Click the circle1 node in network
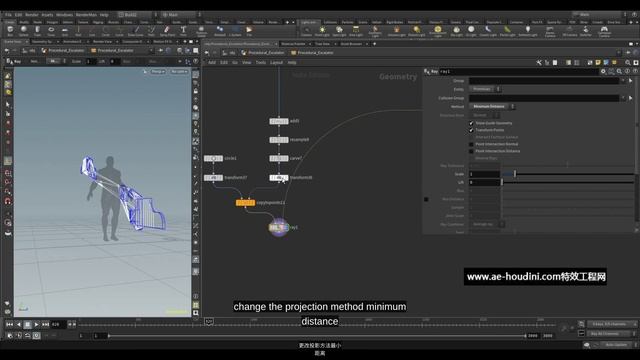 213,158
